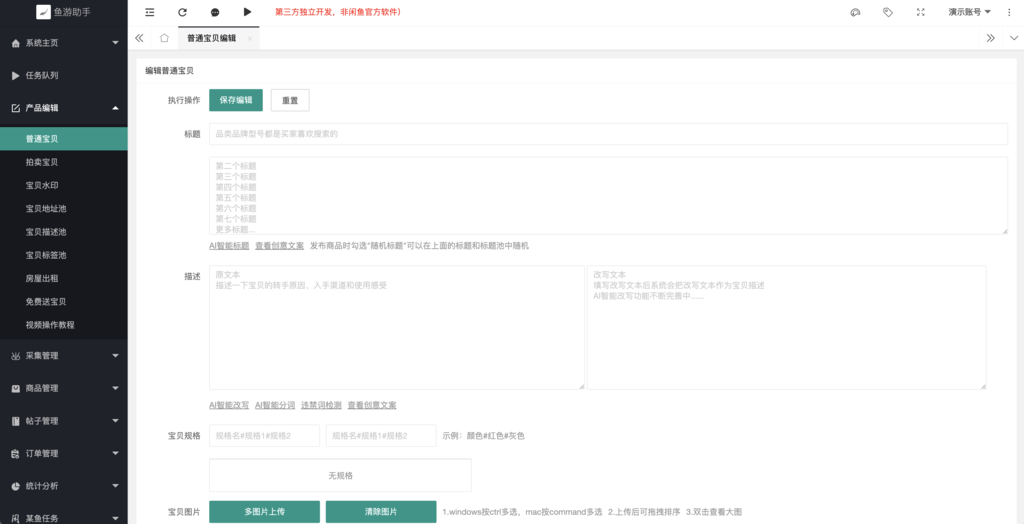Click the refresh icon in top toolbar

coord(182,12)
